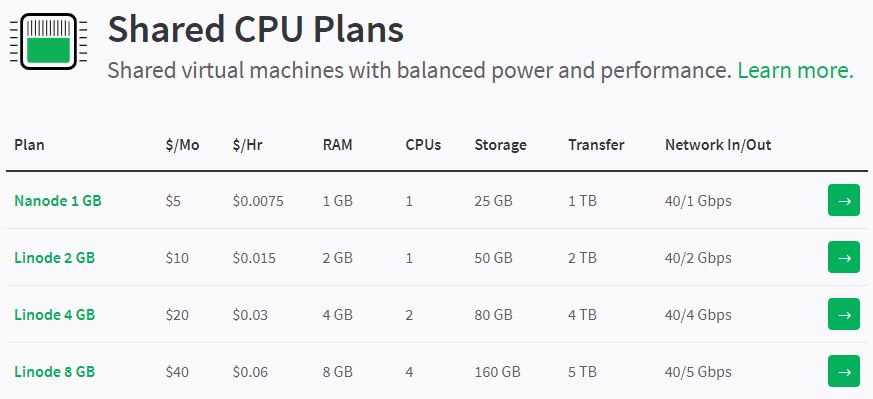Click the $/Mo column header
The height and width of the screenshot is (399, 873).
click(182, 145)
